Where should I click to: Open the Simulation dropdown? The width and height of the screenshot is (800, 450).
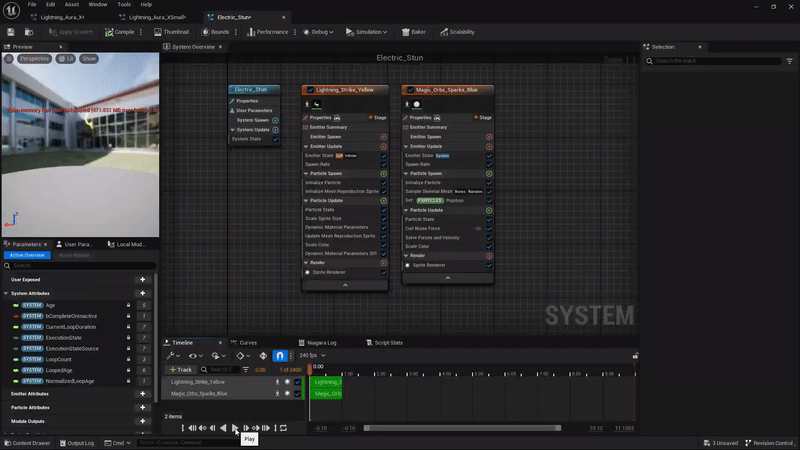tap(368, 32)
